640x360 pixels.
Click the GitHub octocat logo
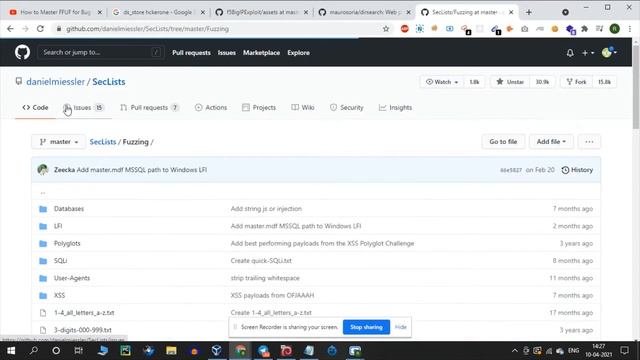22,52
